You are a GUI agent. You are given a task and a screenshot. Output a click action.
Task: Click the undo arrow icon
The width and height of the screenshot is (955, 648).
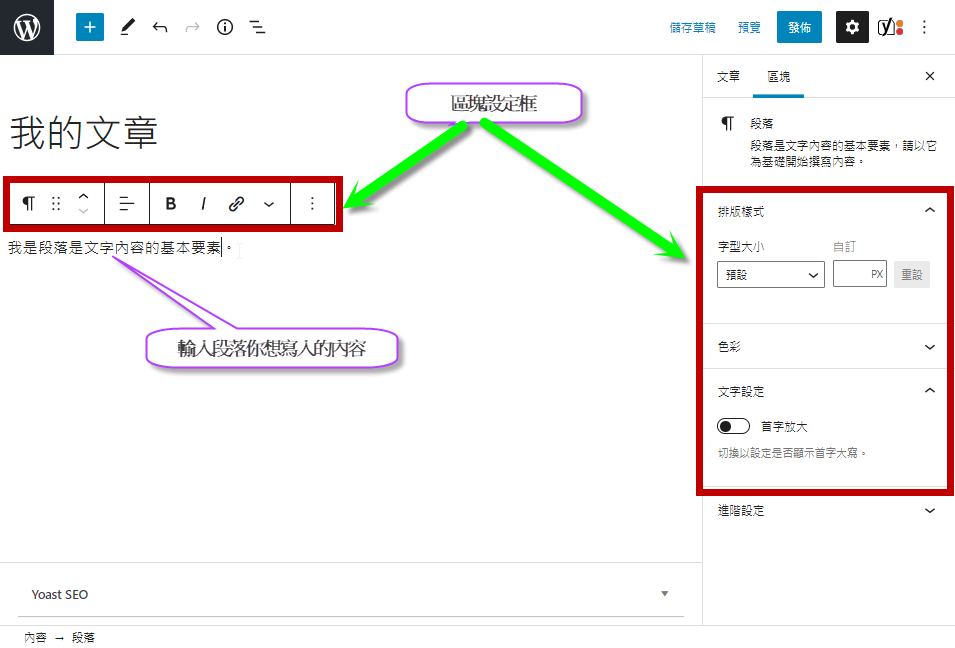coord(160,27)
